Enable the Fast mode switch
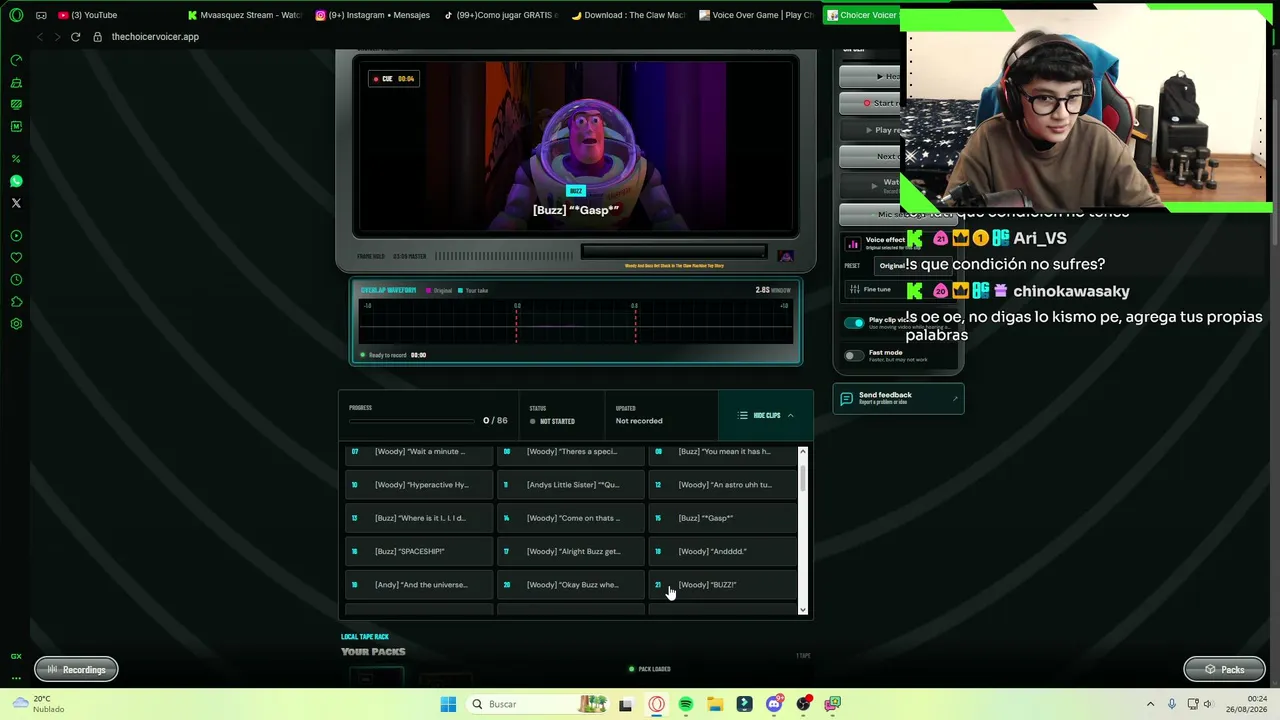 [x=854, y=355]
